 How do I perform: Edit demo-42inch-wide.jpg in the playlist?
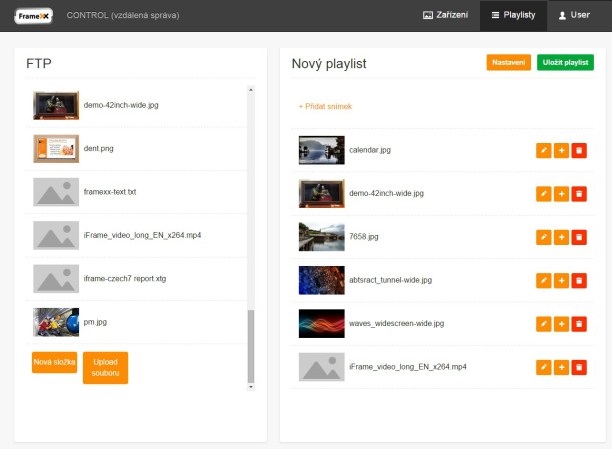pos(544,194)
